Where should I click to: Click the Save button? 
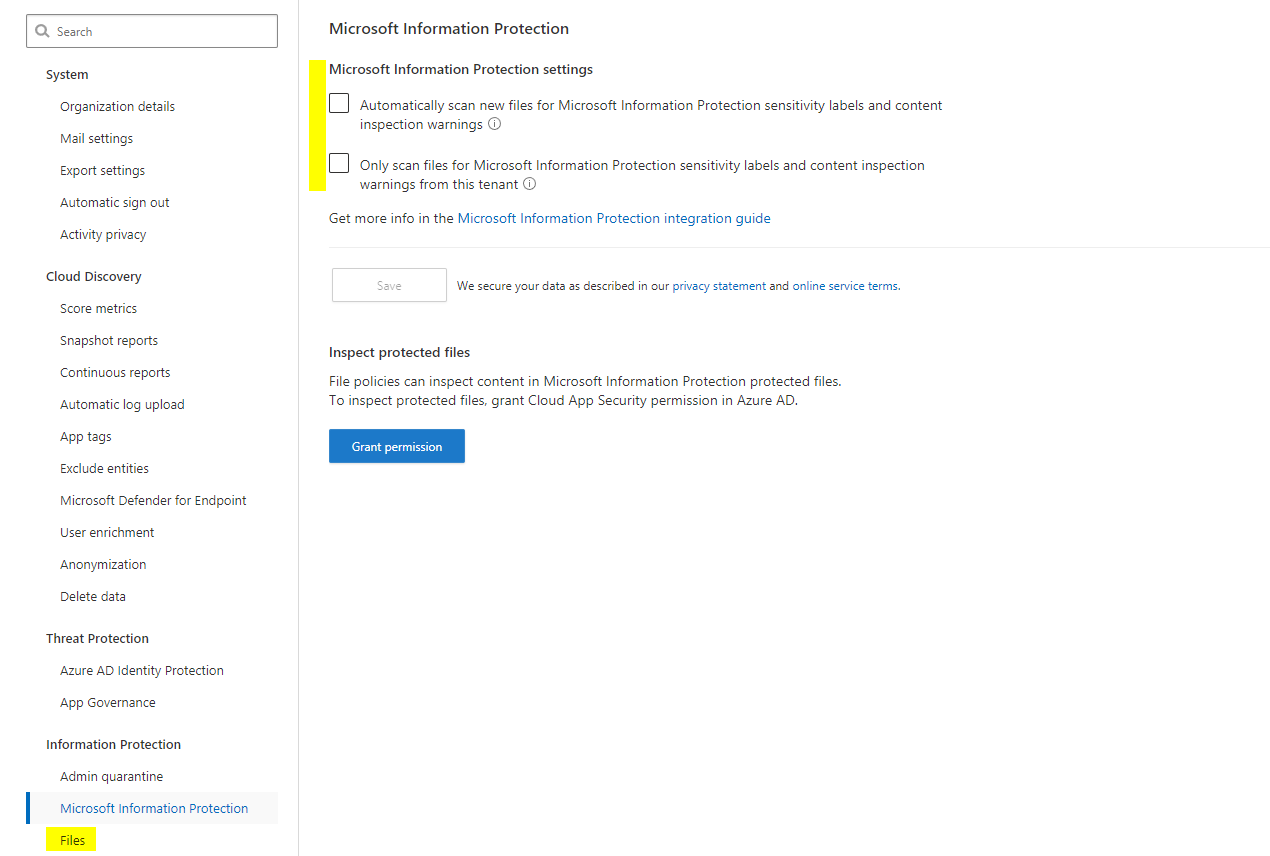tap(389, 285)
